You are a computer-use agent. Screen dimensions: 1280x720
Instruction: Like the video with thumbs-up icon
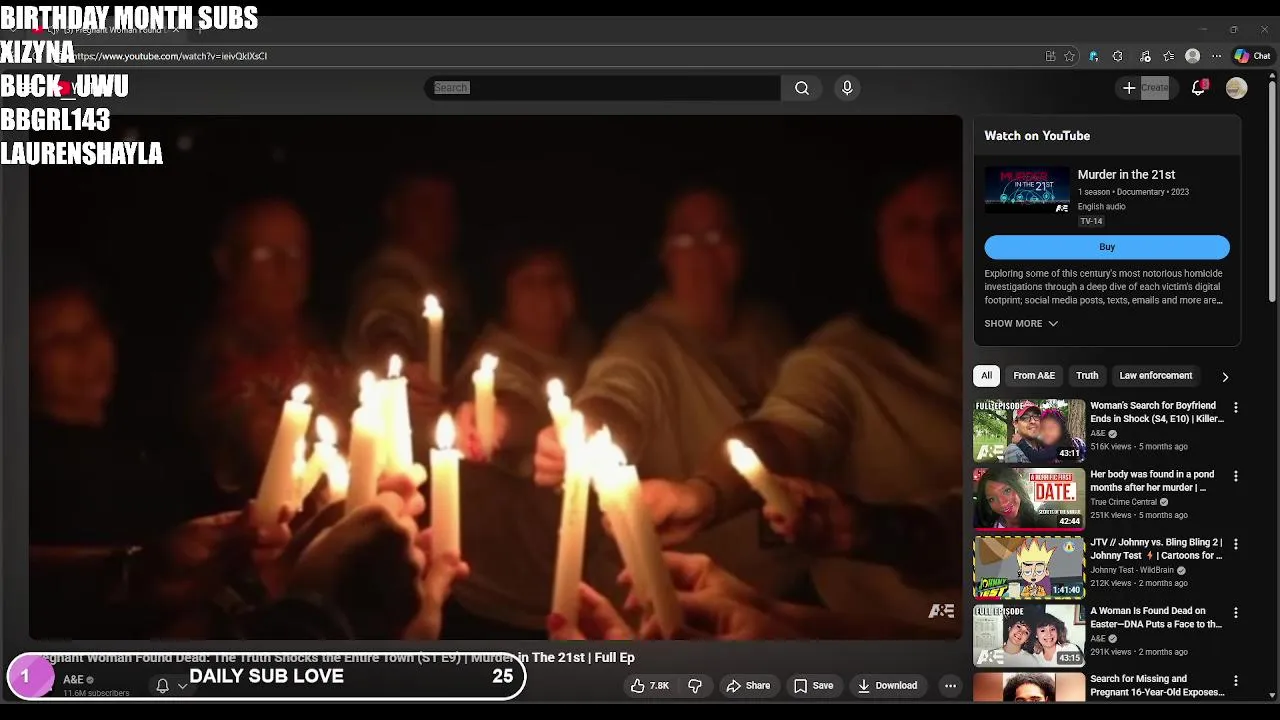pyautogui.click(x=649, y=686)
